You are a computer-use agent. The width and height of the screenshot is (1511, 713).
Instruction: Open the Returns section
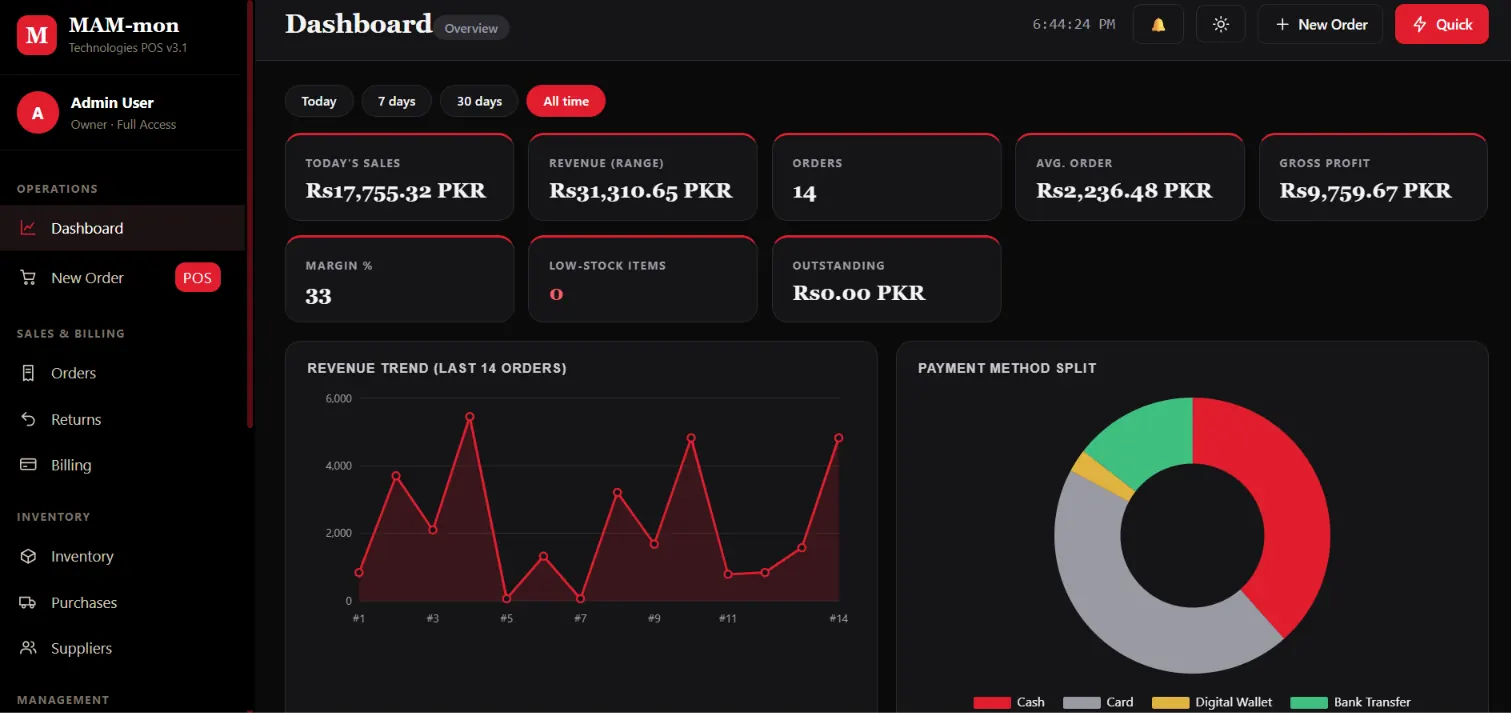[122, 419]
